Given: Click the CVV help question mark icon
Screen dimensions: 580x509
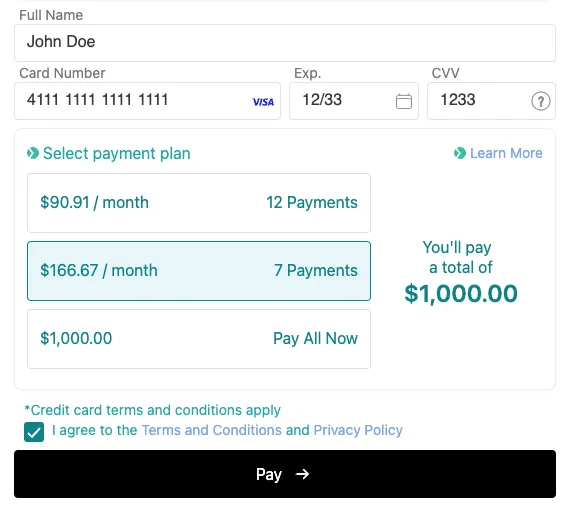Looking at the screenshot, I should coord(541,101).
